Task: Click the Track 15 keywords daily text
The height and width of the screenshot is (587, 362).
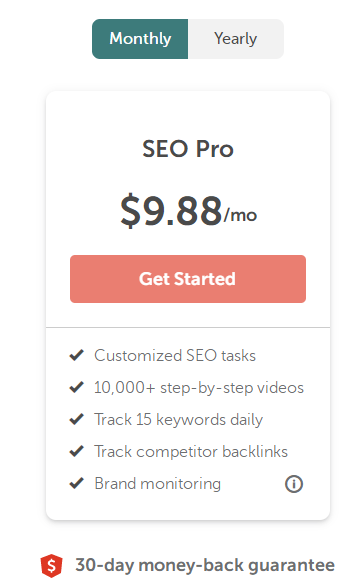Action: point(179,420)
